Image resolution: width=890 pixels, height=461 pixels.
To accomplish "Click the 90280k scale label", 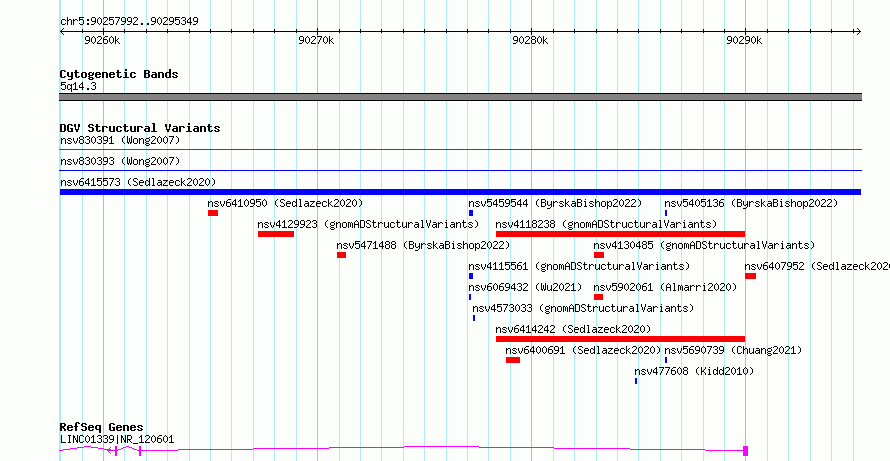I will 530,40.
